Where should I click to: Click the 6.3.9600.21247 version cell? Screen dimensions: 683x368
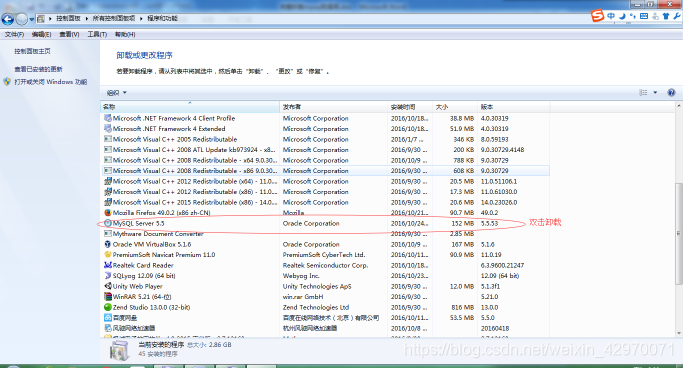point(502,265)
